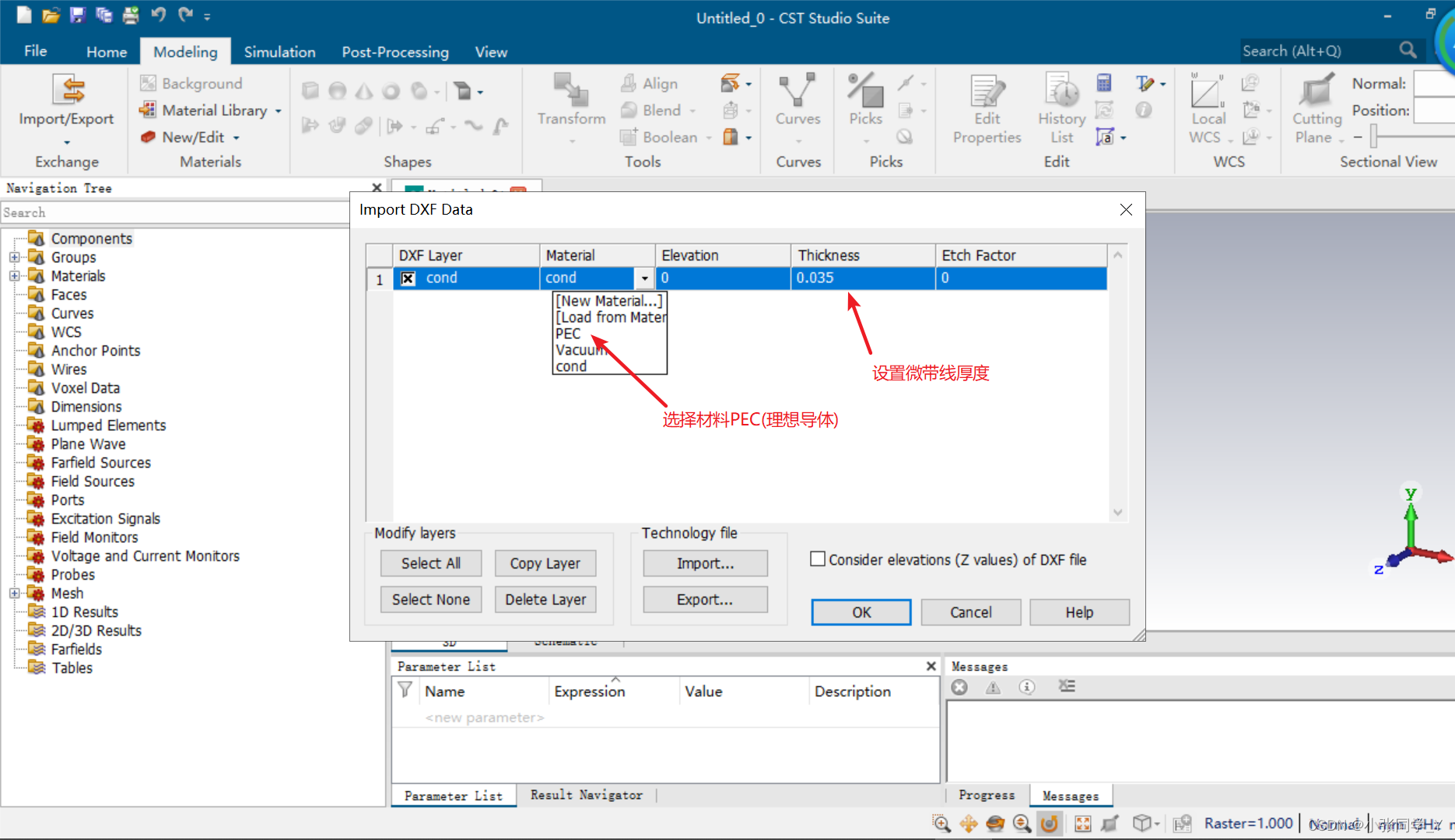Click the Local WCS icon
The width and height of the screenshot is (1455, 840).
1207,91
